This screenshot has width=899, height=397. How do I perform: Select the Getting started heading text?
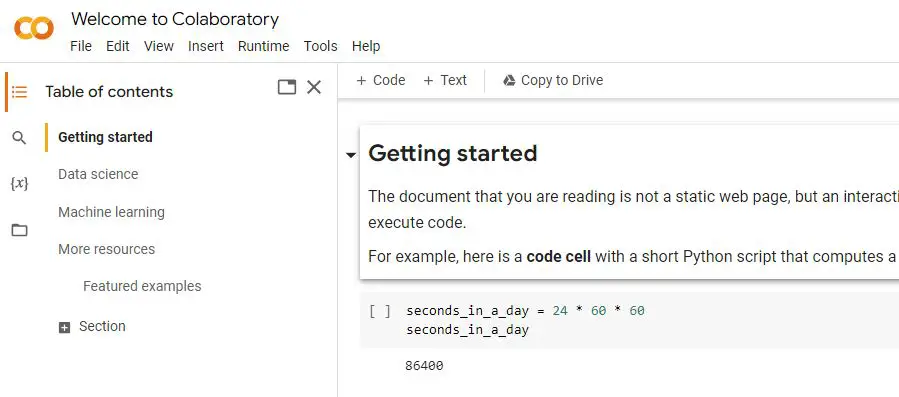tap(453, 153)
